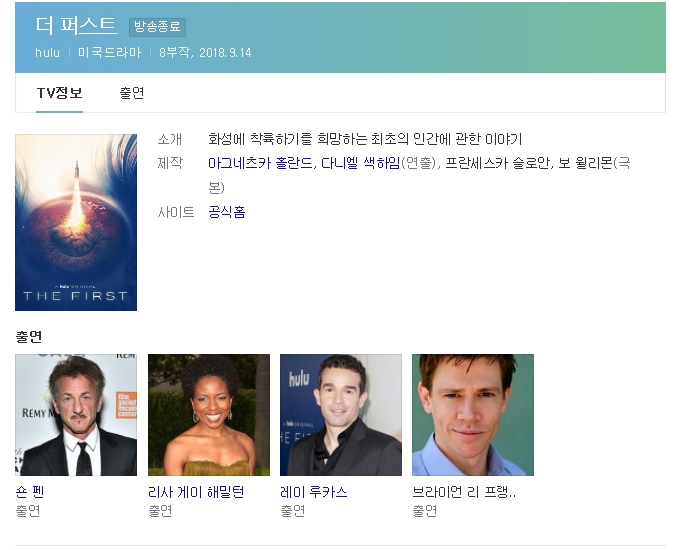Click 레이 루카스 photo thumbnail

coord(341,415)
